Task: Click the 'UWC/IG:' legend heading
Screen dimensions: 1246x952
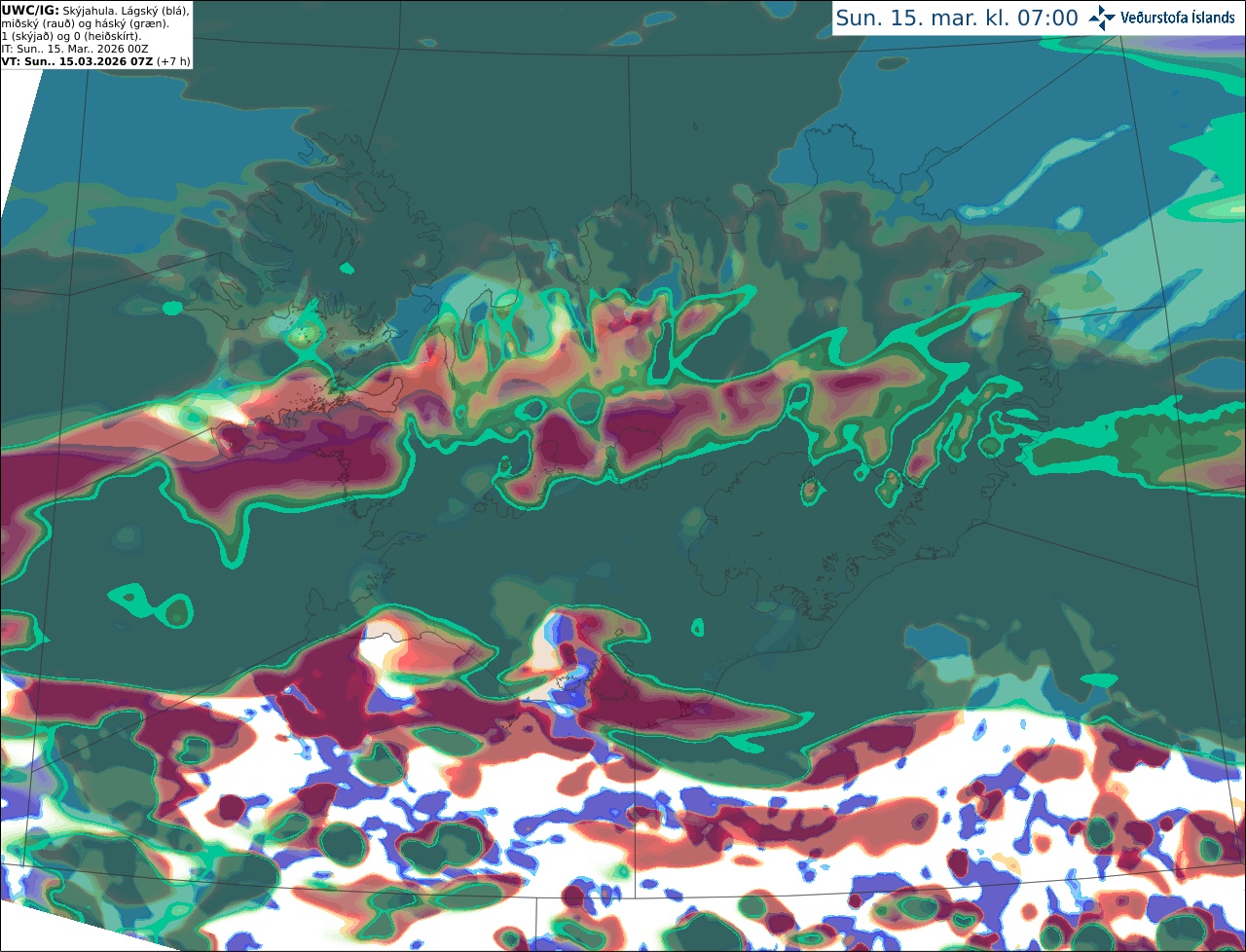Action: coord(29,10)
